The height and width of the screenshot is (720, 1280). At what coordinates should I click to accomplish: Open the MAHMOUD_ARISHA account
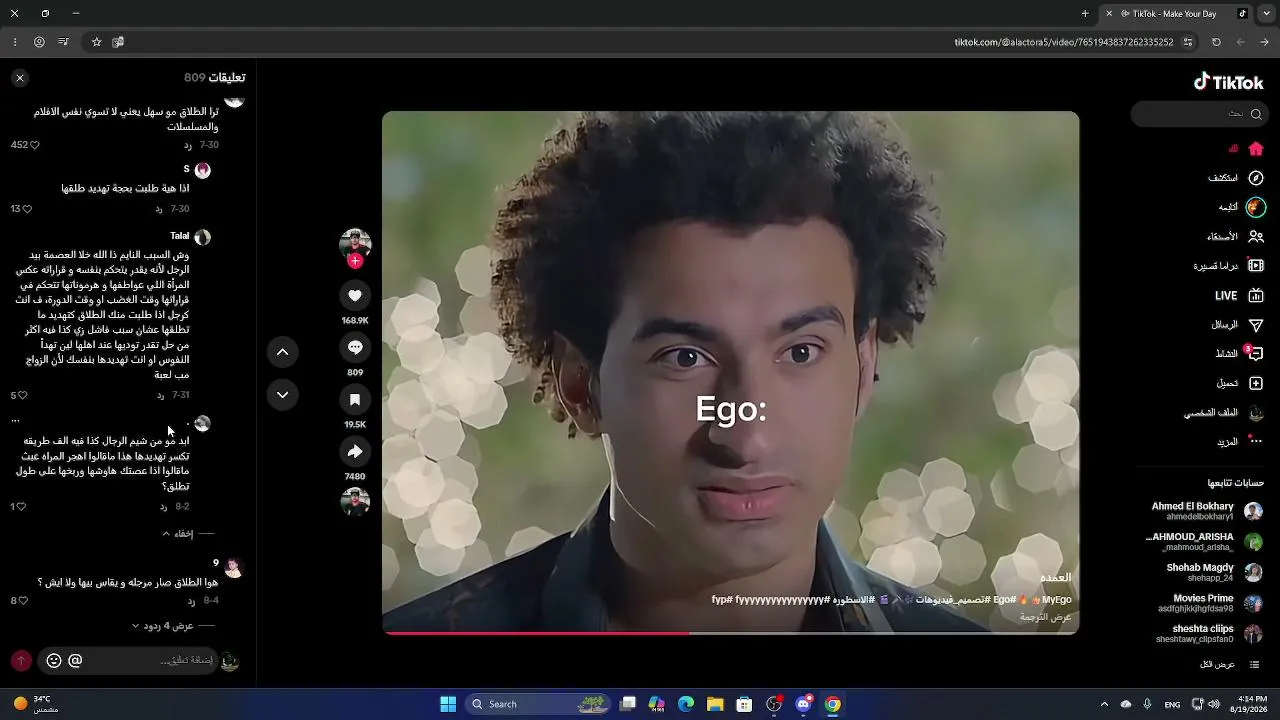(1204, 542)
